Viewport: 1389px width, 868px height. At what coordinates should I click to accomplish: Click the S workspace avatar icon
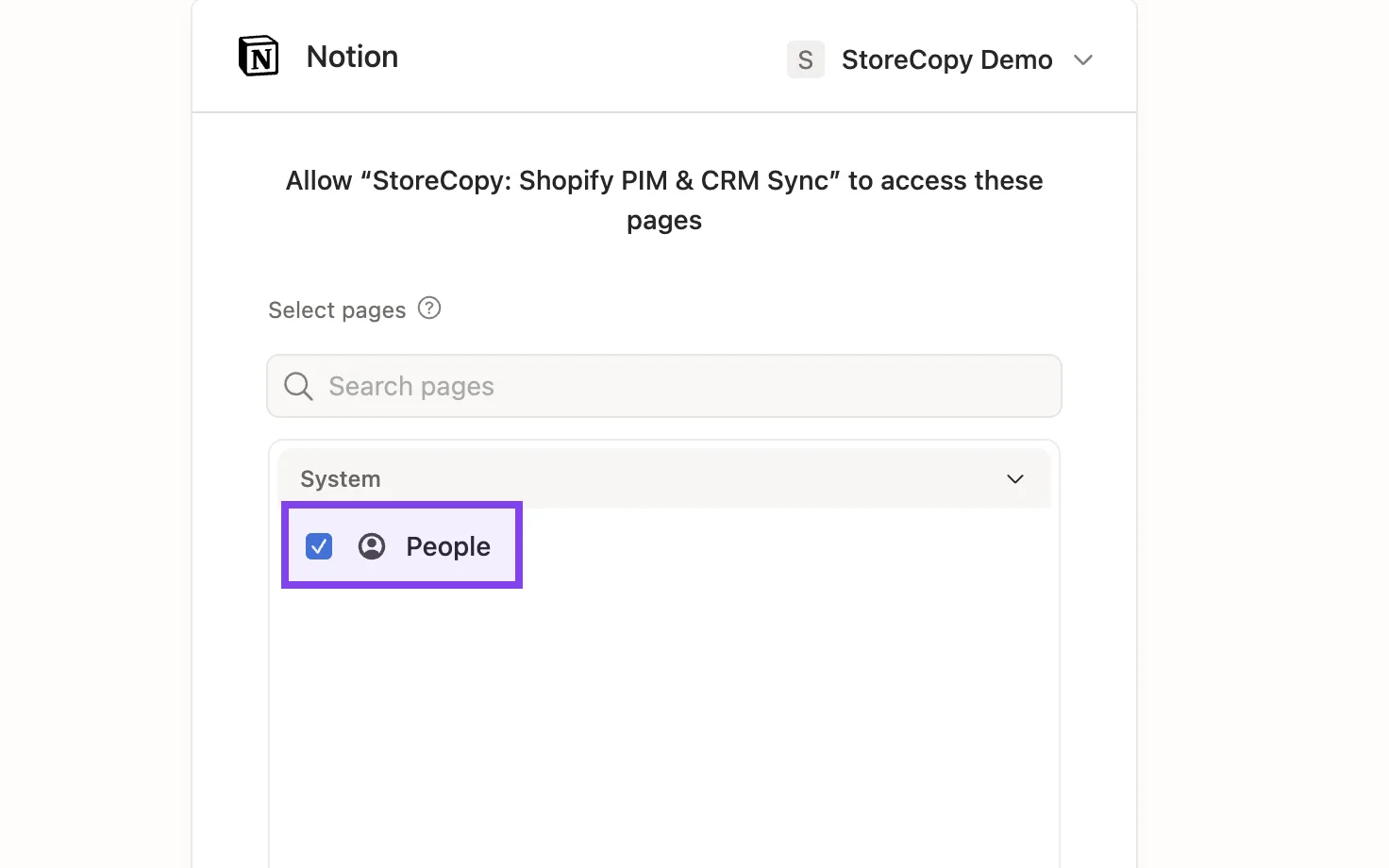click(x=805, y=59)
